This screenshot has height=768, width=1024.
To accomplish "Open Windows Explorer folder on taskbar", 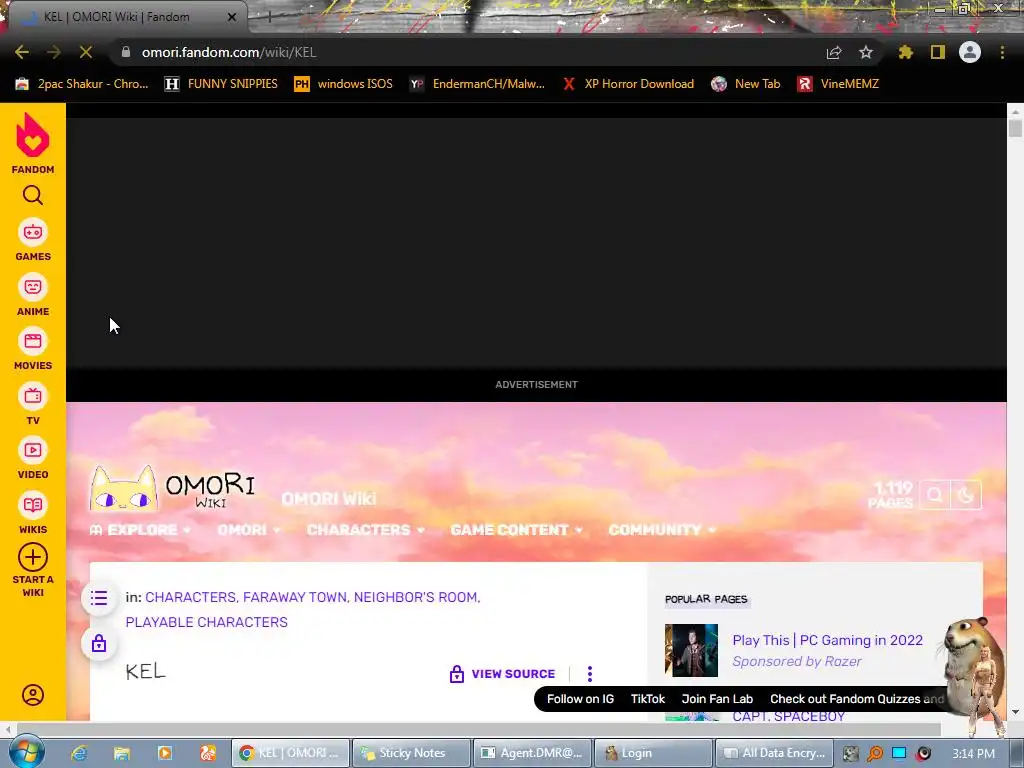I will click(x=122, y=753).
